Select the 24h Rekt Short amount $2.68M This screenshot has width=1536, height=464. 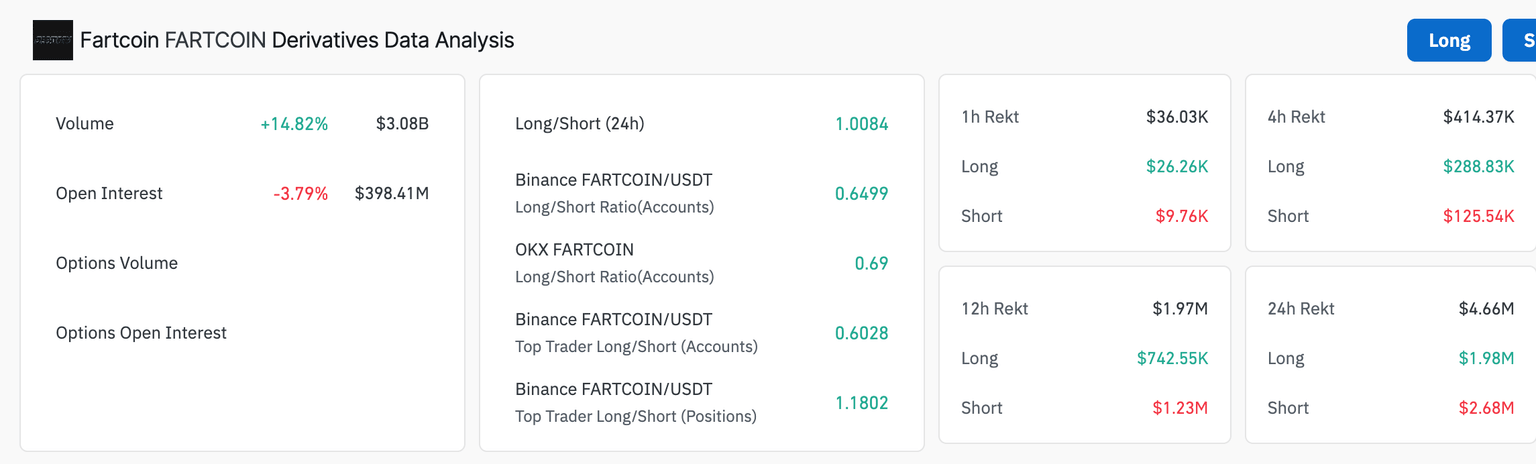(x=1487, y=408)
